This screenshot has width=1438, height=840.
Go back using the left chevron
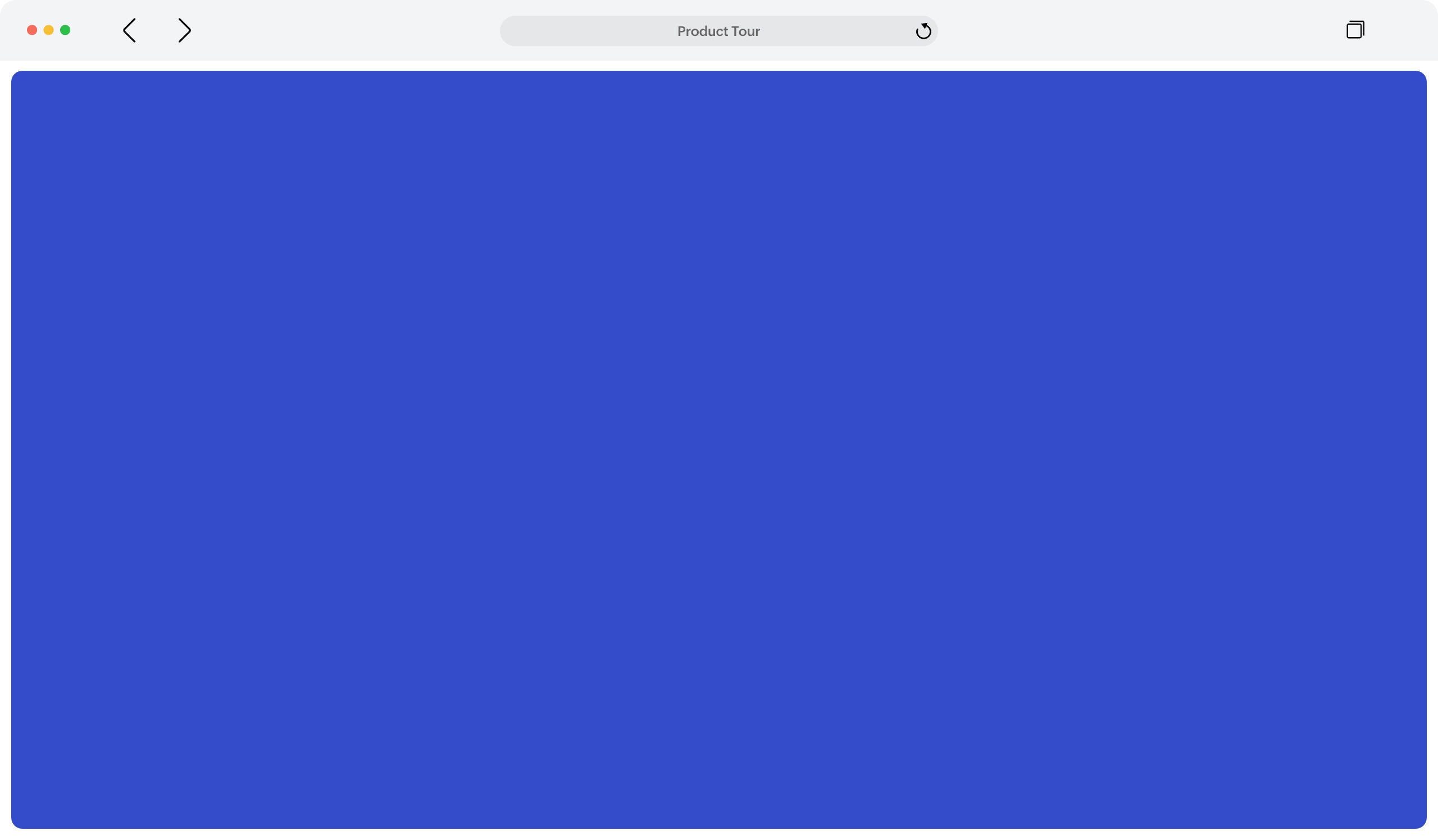(x=130, y=30)
